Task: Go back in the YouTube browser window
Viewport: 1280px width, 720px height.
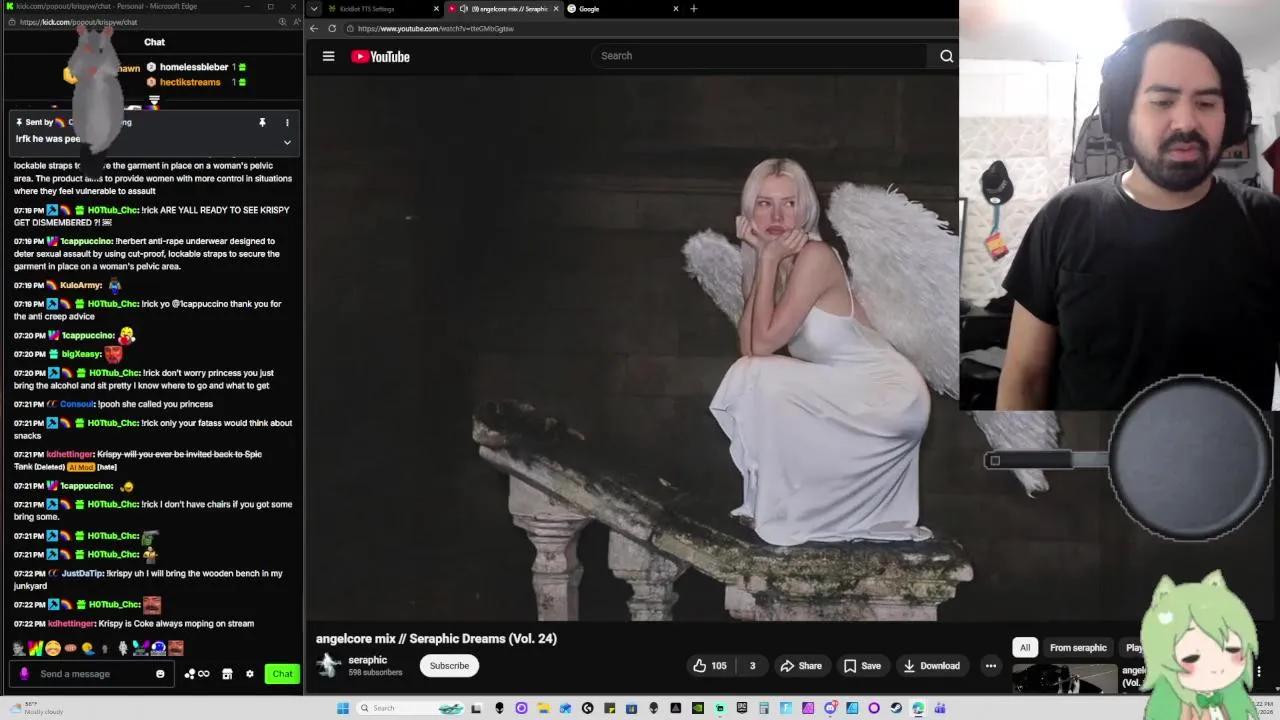Action: pyautogui.click(x=314, y=28)
